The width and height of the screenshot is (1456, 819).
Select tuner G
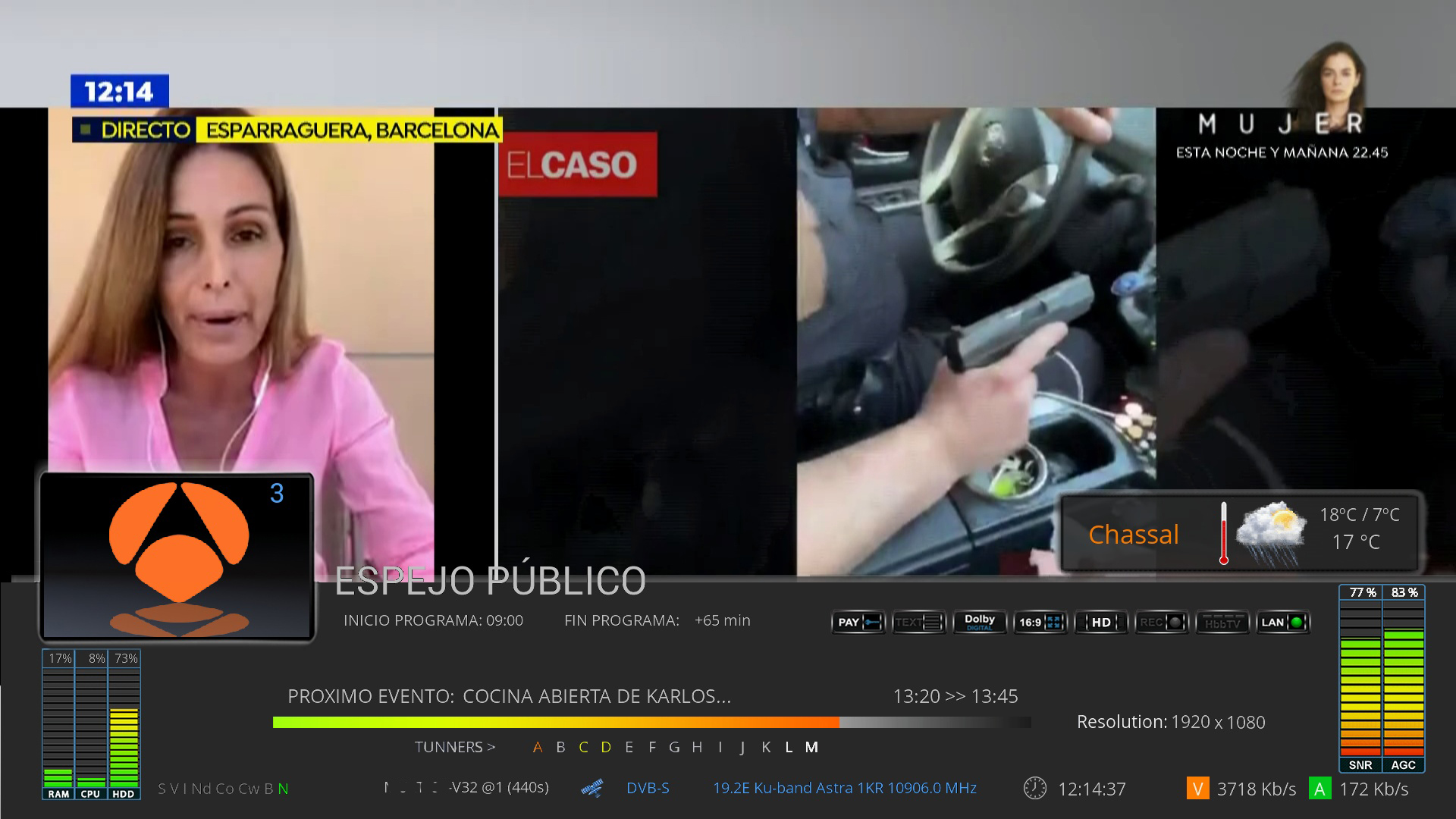pos(674,747)
